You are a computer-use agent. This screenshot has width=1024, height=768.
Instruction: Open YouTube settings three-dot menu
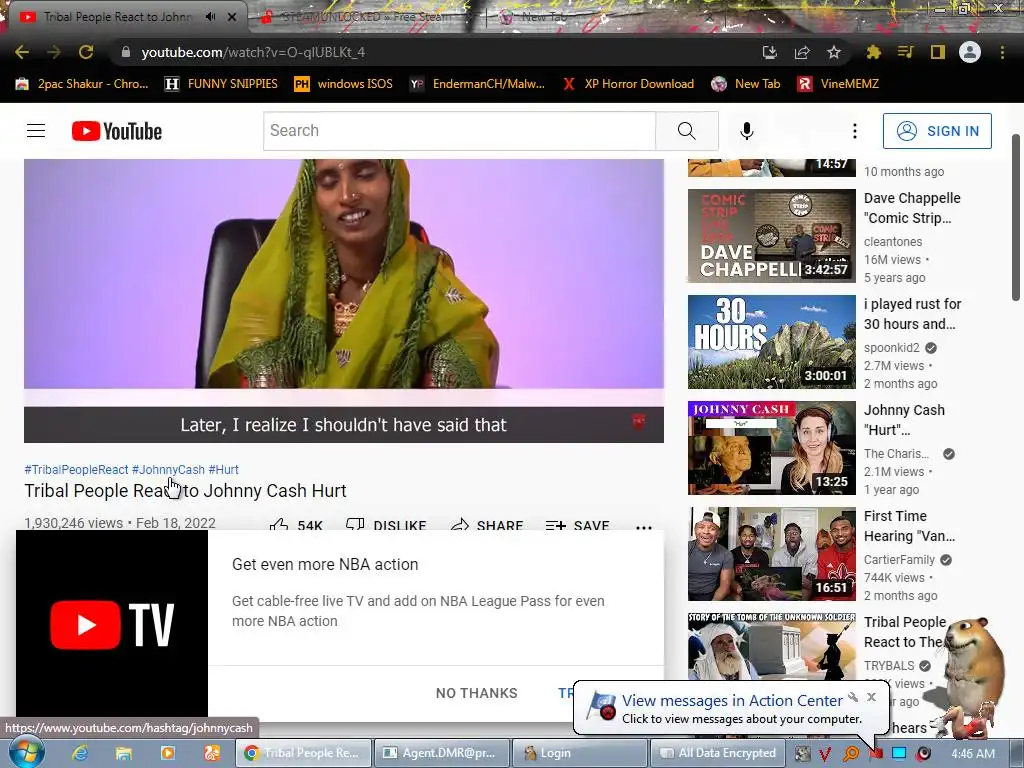pyautogui.click(x=854, y=131)
